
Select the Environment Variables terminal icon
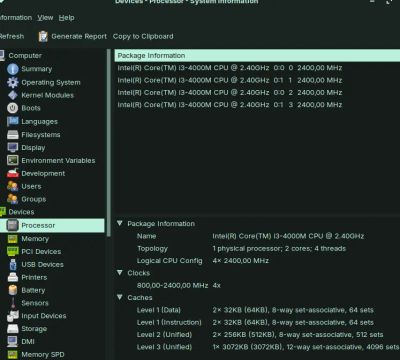pyautogui.click(x=13, y=160)
